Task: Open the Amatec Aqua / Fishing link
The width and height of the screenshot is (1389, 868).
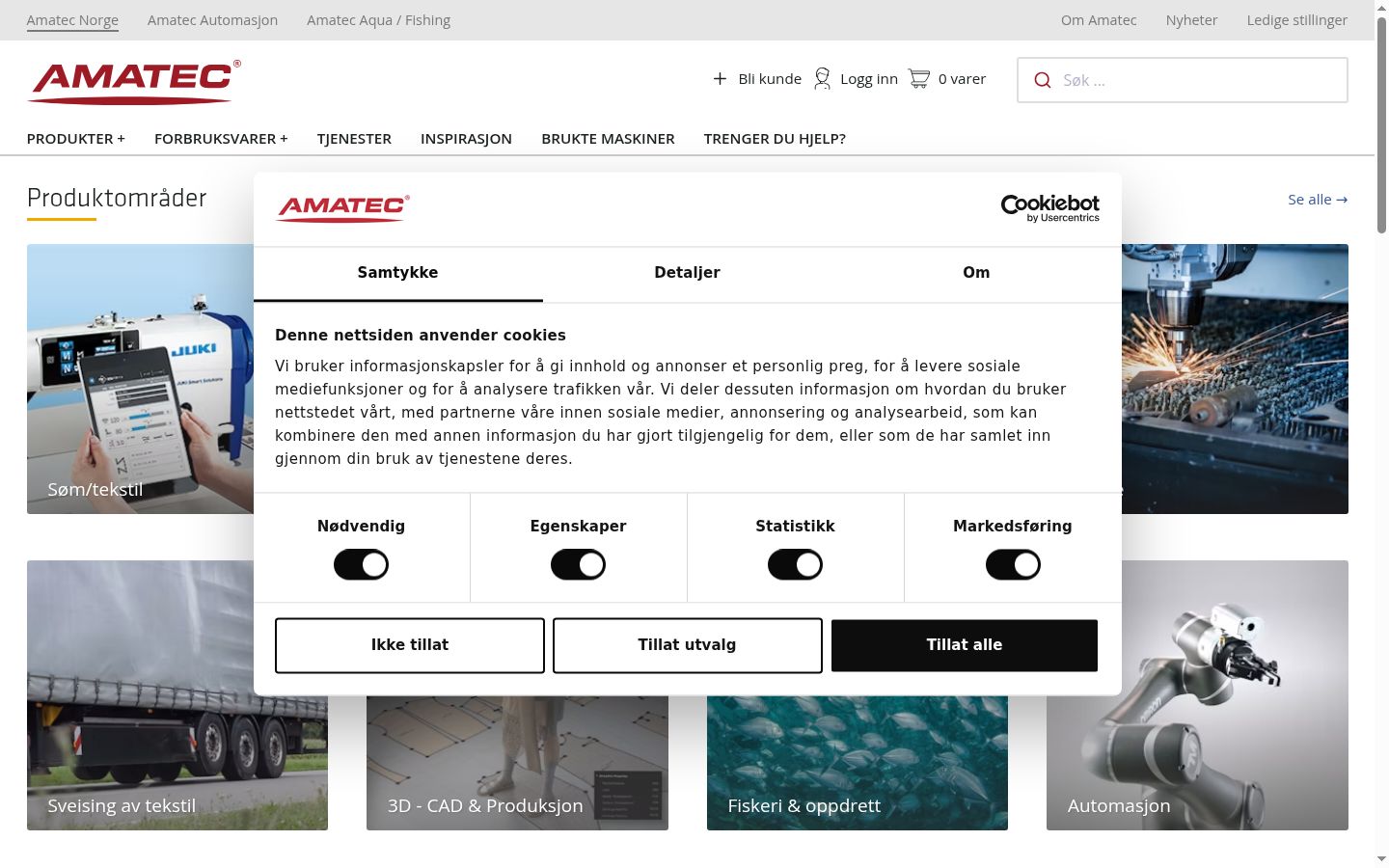Action: click(378, 20)
